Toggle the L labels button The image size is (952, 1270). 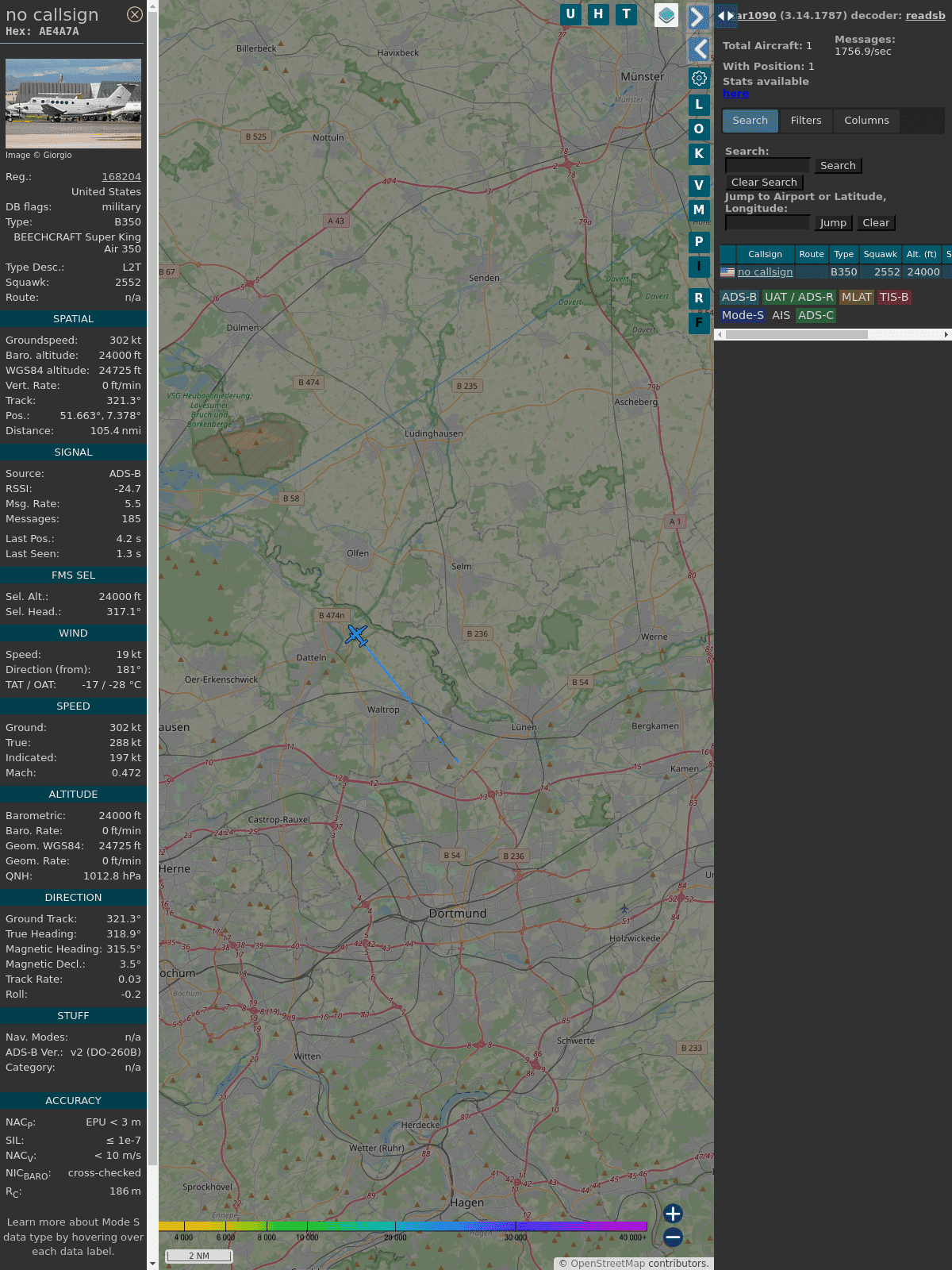click(x=699, y=104)
